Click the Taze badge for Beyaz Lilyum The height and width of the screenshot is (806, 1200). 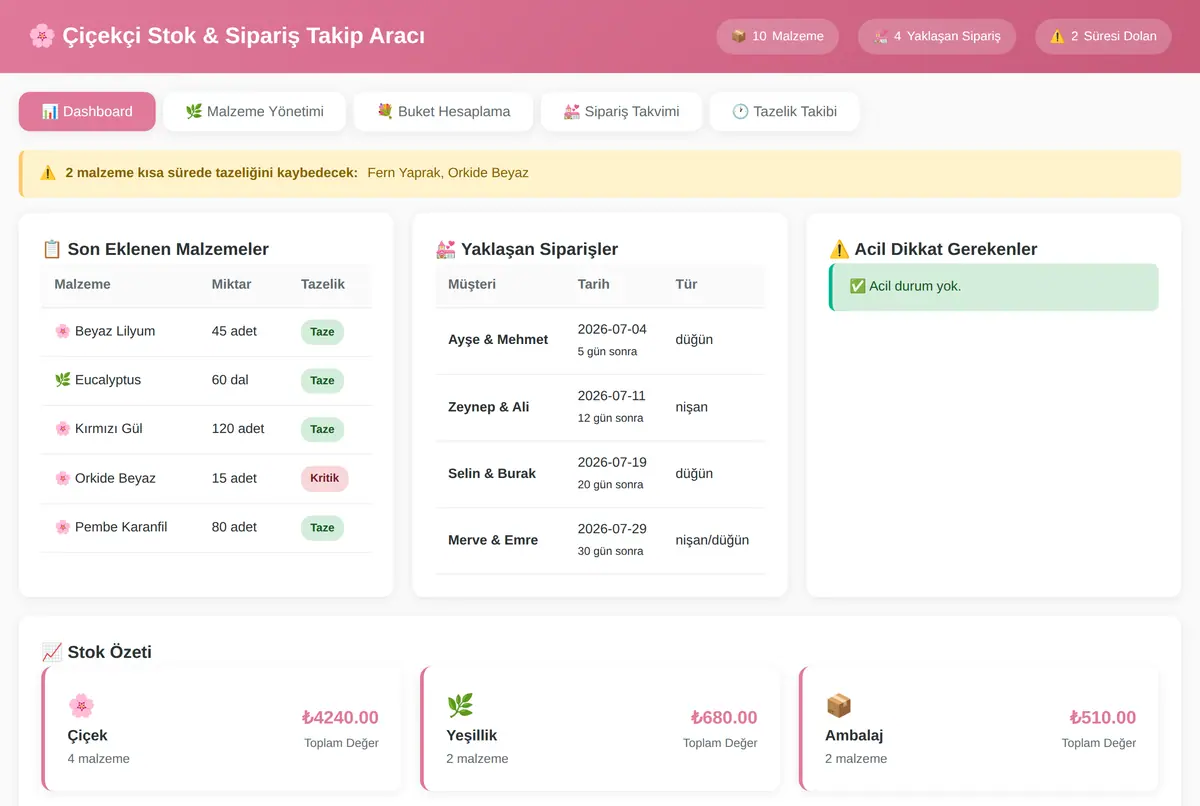click(322, 332)
